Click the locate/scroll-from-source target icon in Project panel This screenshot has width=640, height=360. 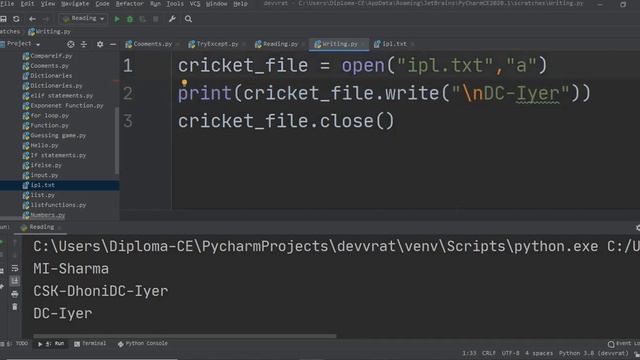coord(71,44)
